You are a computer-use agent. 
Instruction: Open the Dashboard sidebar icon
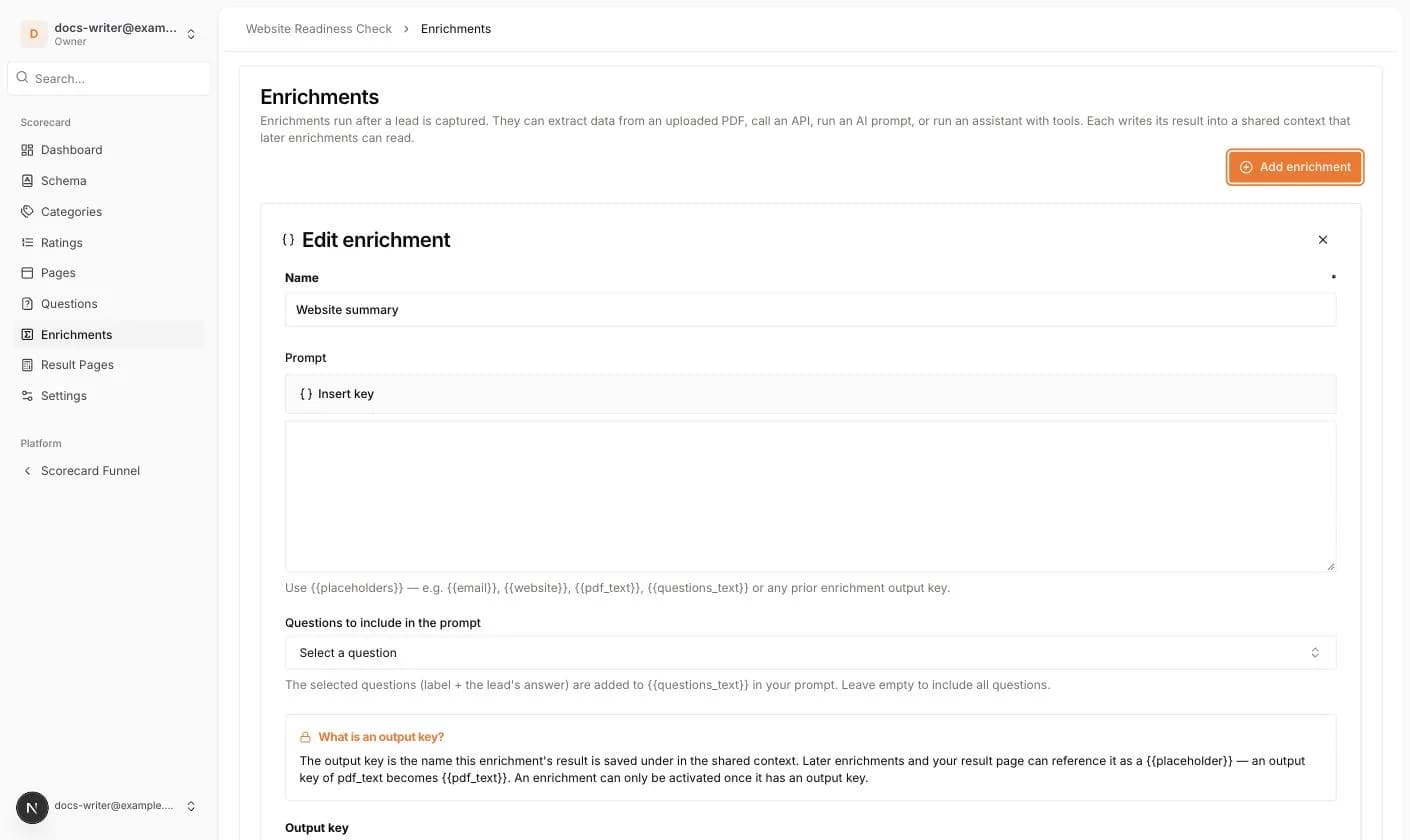click(27, 150)
